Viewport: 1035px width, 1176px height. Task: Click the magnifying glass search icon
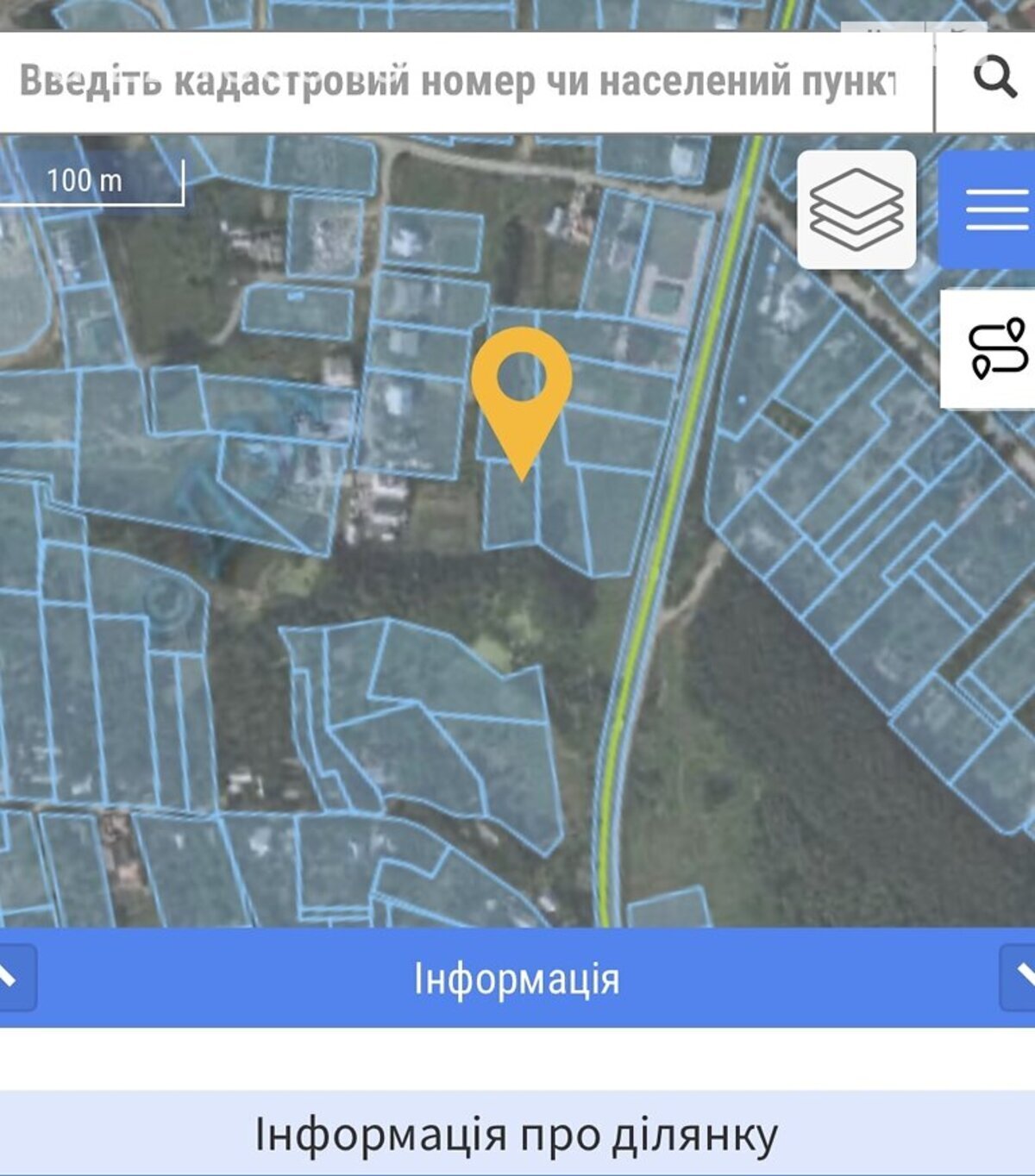point(994,78)
